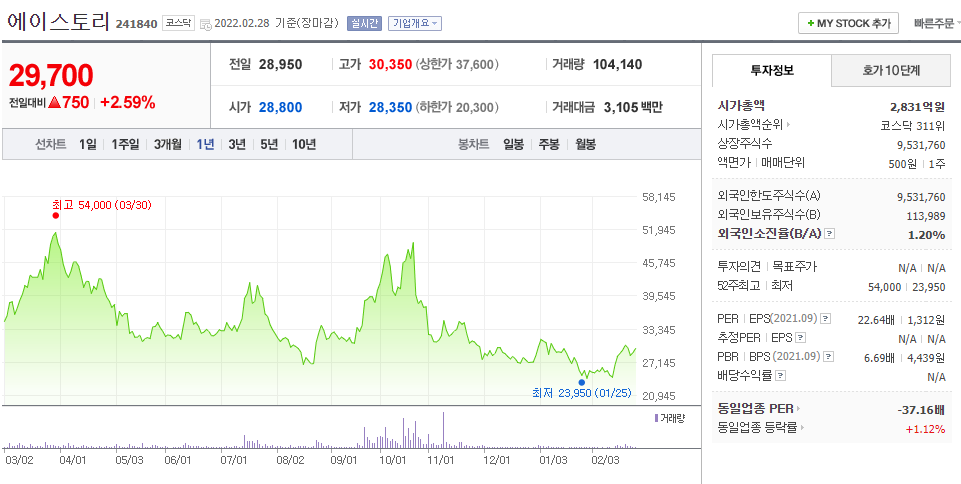961x484 pixels.
Task: Click the PER value 22.64배
Action: click(x=878, y=319)
